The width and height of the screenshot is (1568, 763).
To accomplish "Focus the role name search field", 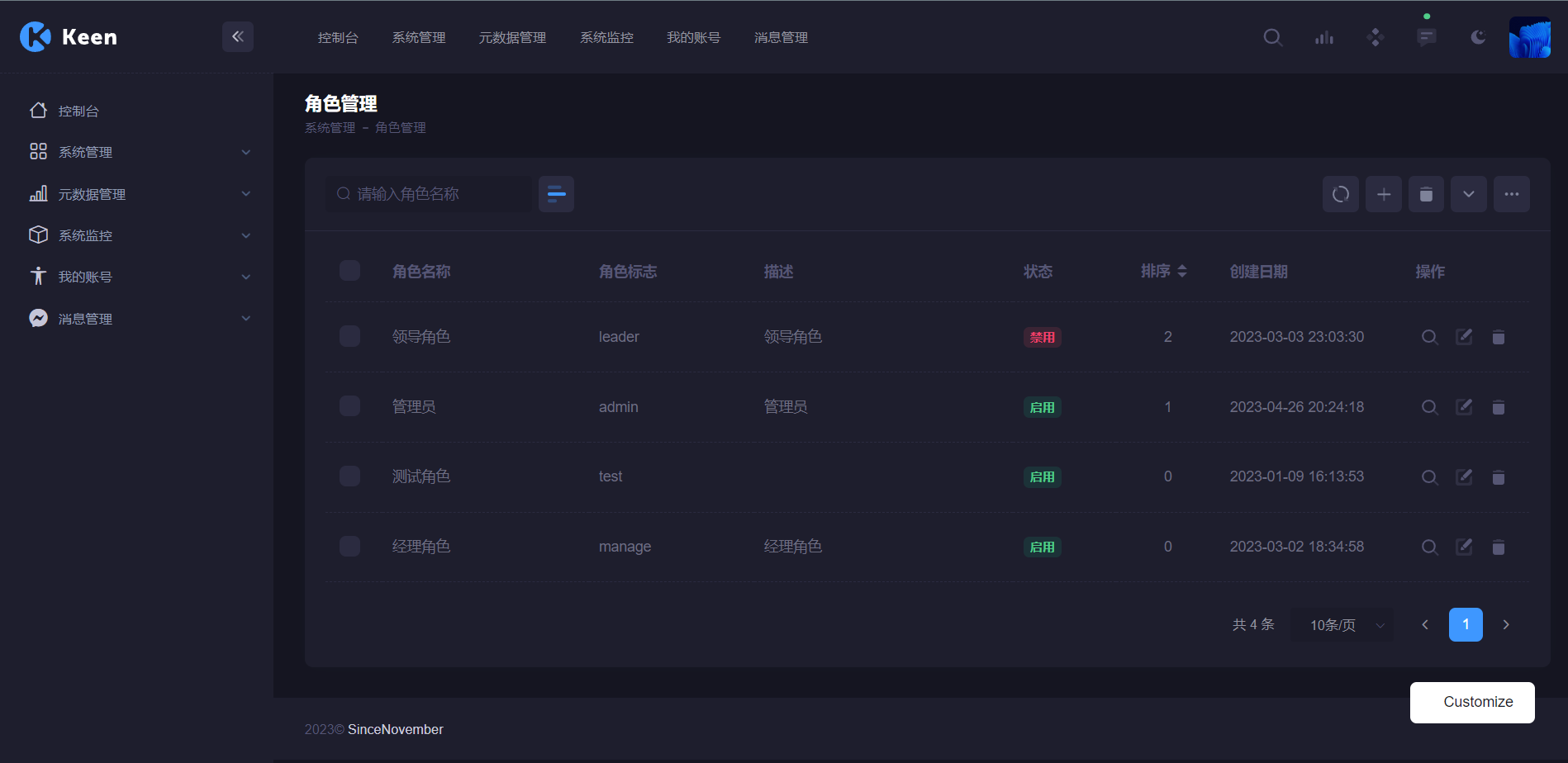I will (438, 194).
